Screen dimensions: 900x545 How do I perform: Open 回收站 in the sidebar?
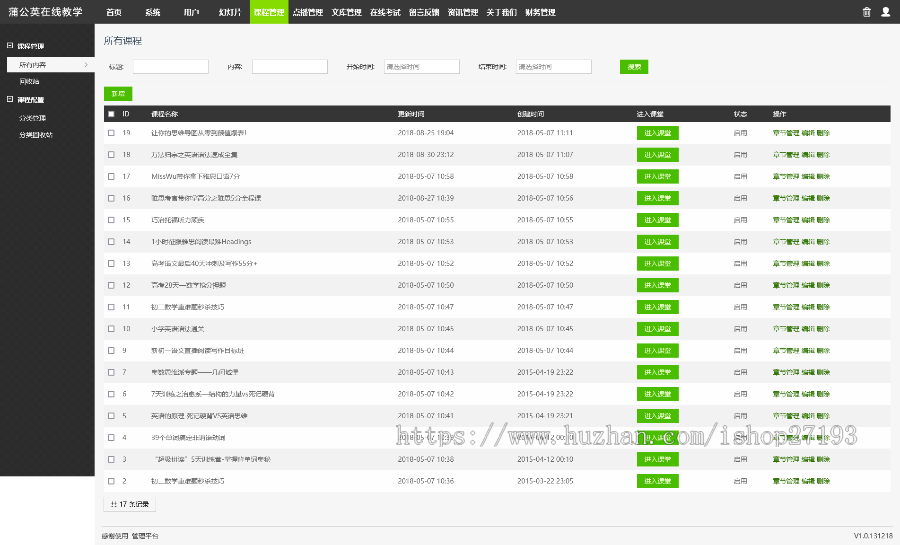click(x=29, y=81)
